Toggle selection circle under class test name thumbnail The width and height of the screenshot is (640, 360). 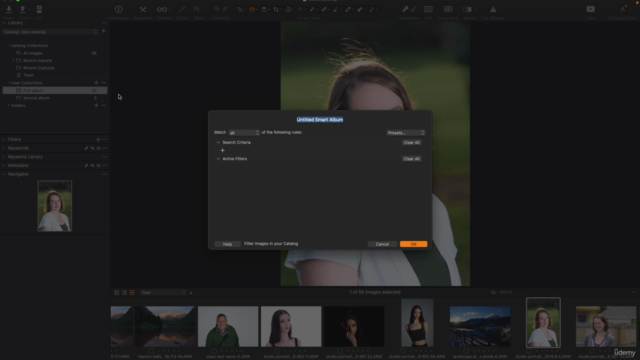pyautogui.click(x=214, y=351)
